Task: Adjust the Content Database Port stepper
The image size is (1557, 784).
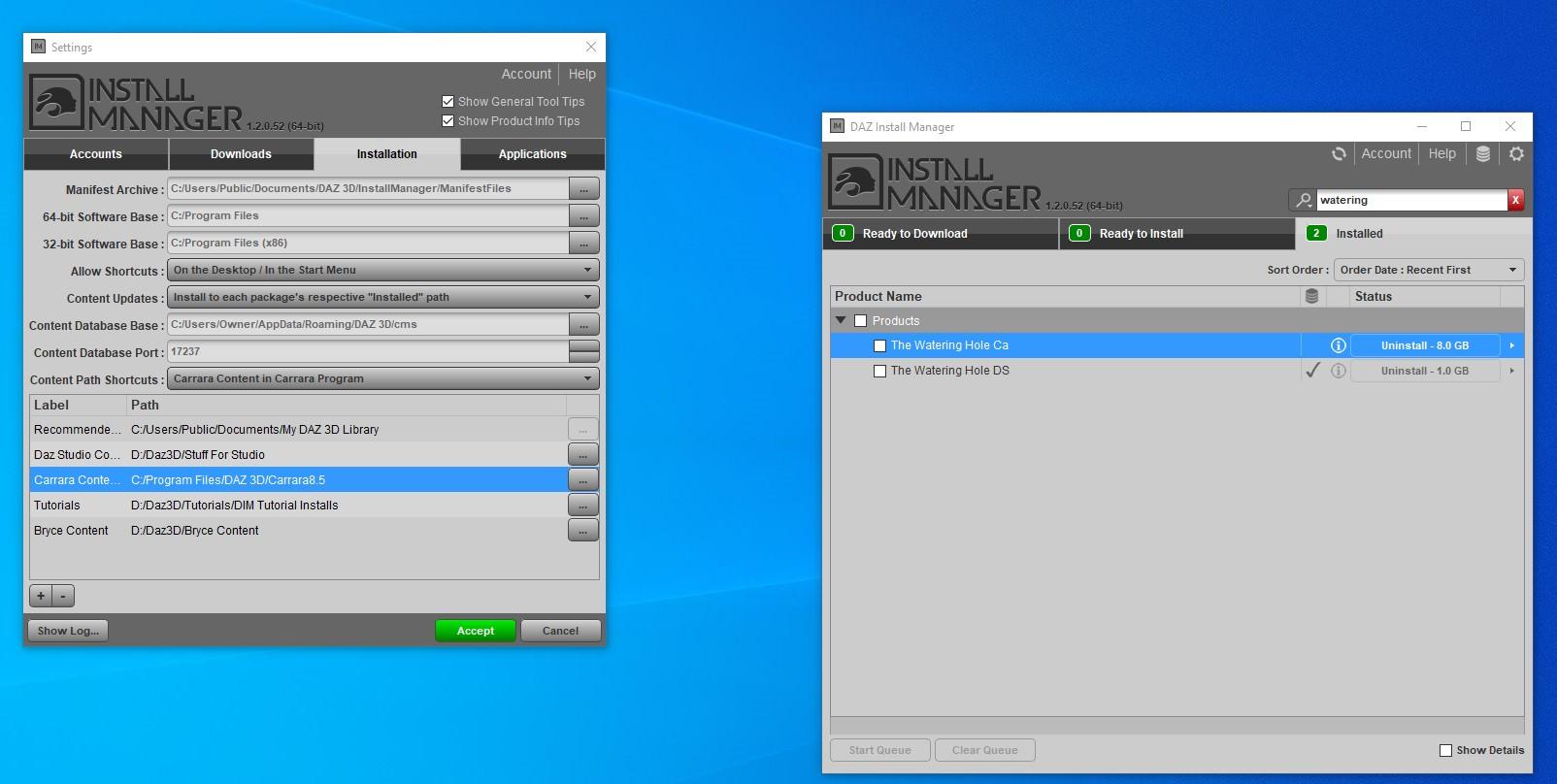Action: click(x=583, y=351)
